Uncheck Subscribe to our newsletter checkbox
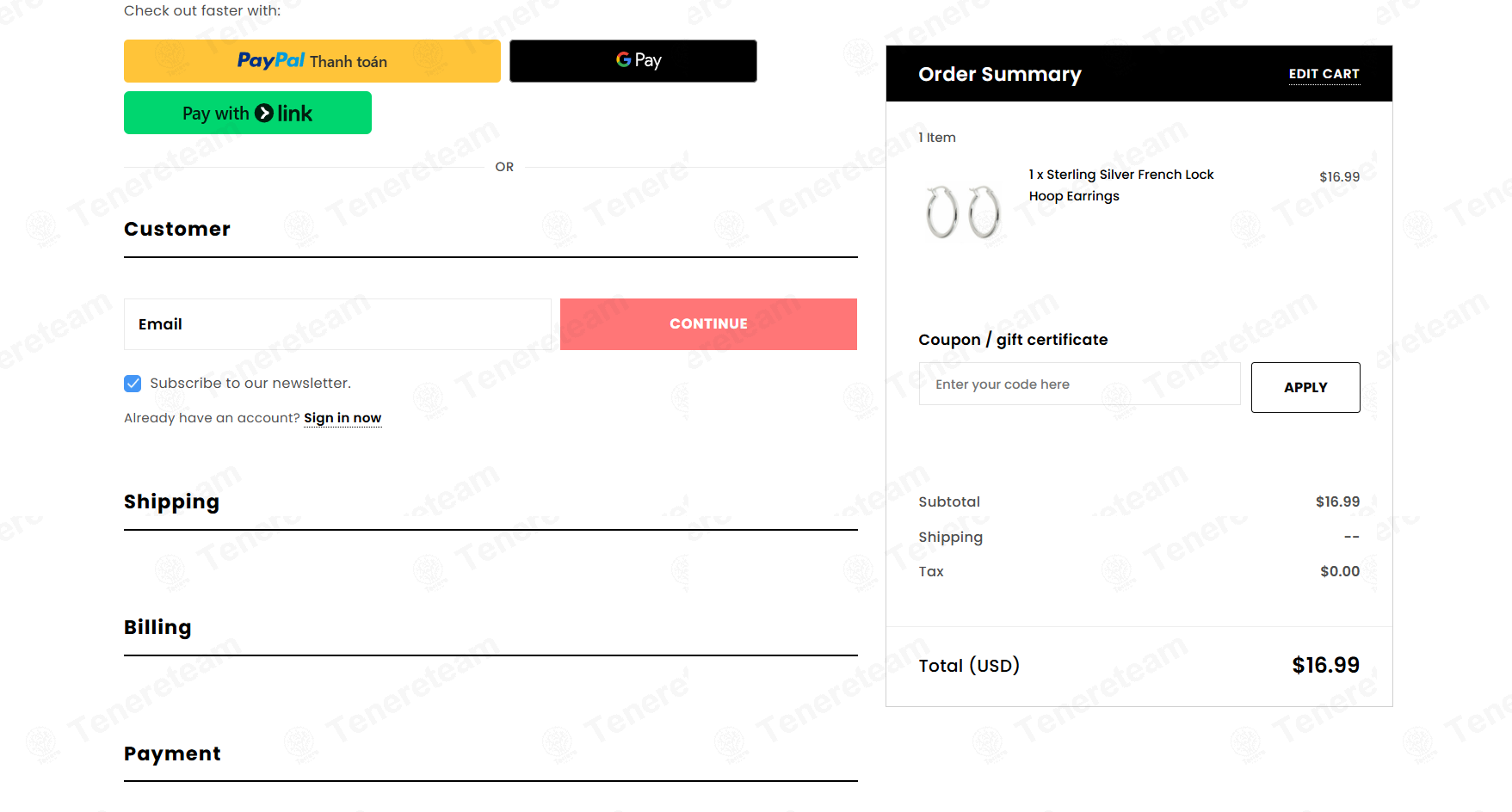 coord(133,384)
